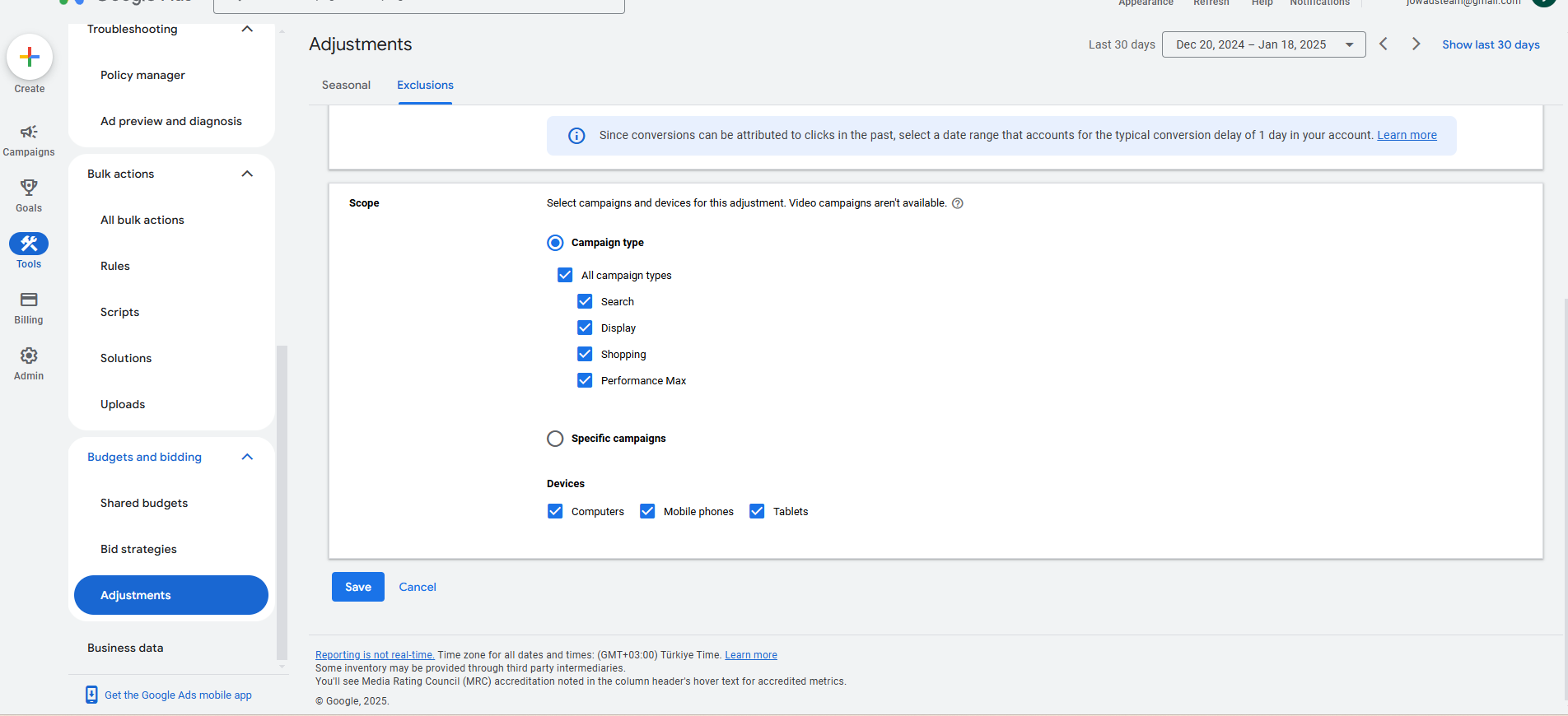This screenshot has height=716, width=1568.
Task: Open the date range dropdown
Action: point(1263,44)
